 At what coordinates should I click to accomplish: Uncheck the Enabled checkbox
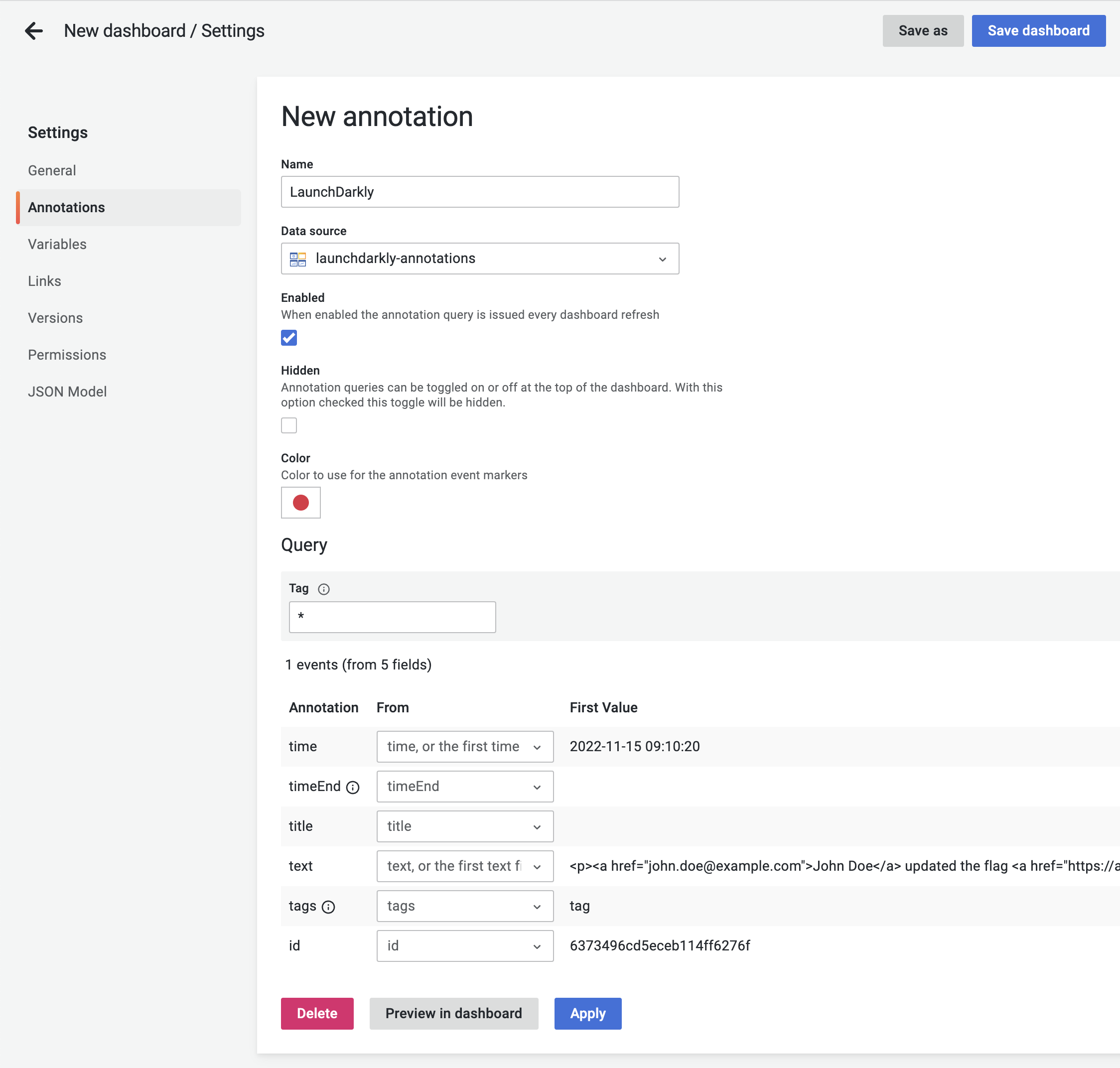pos(288,338)
